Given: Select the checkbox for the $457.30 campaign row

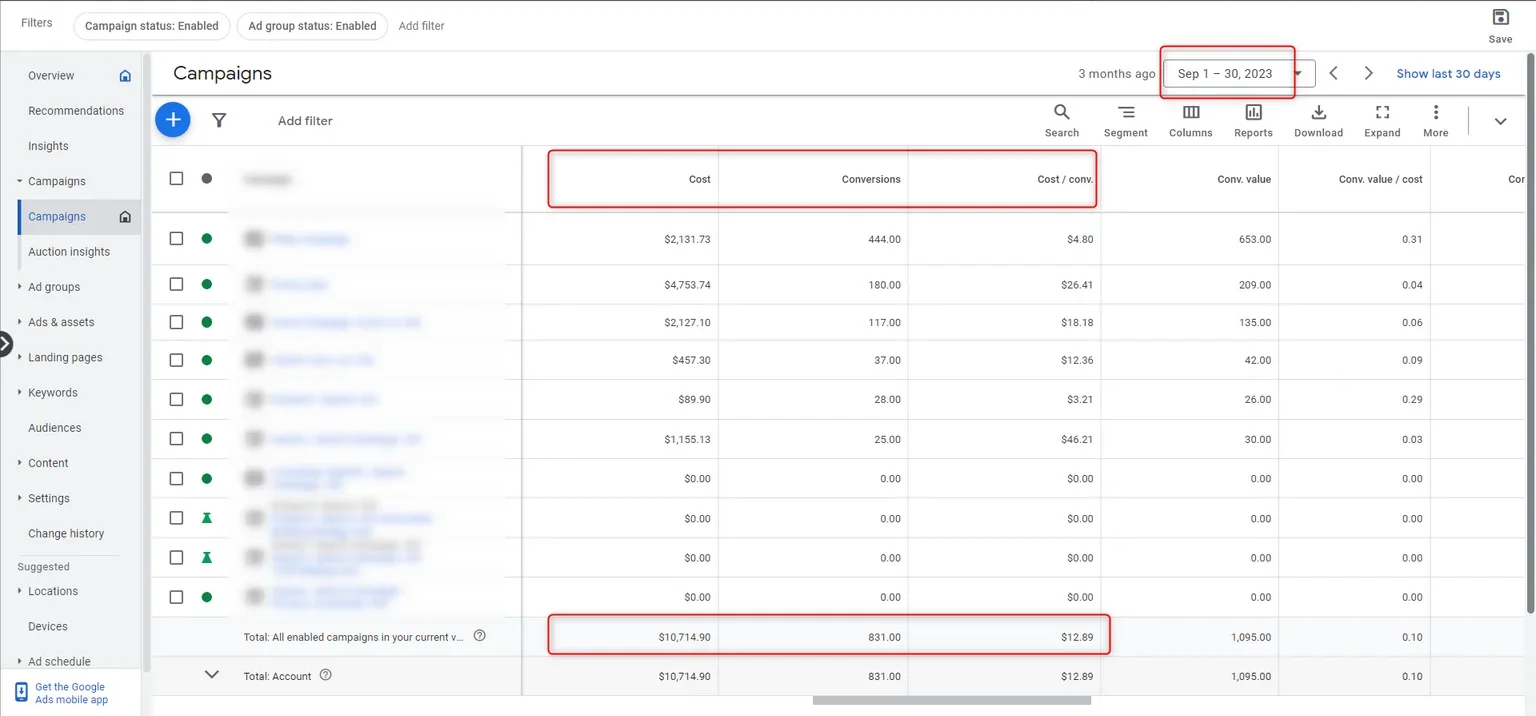Looking at the screenshot, I should pyautogui.click(x=176, y=359).
